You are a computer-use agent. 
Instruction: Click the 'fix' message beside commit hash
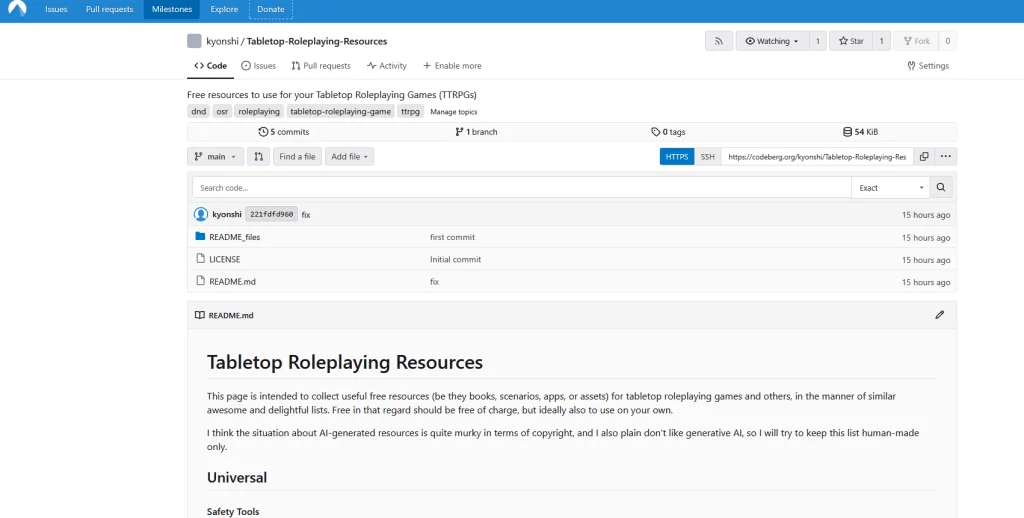[306, 215]
